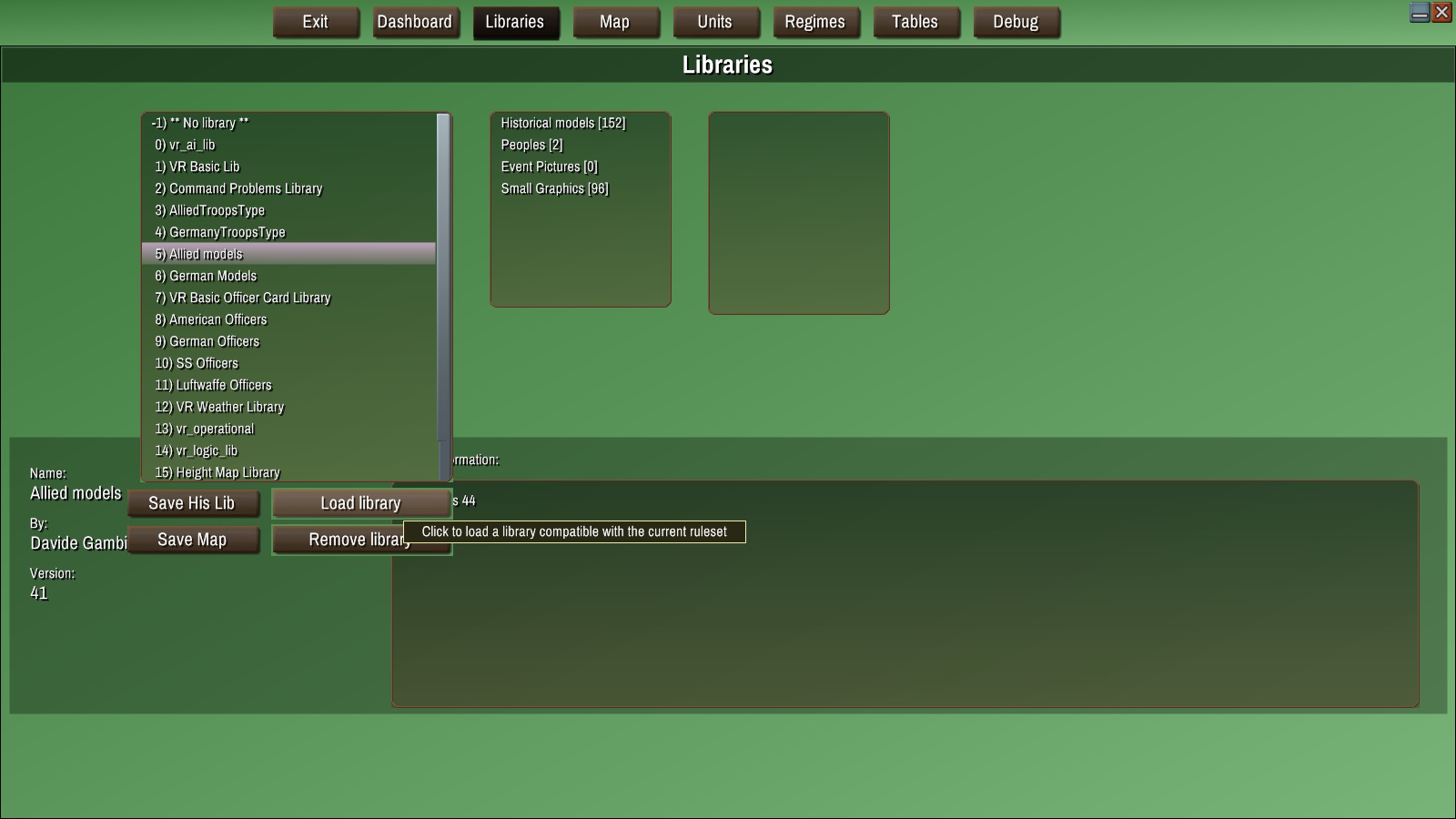This screenshot has height=819, width=1456.
Task: Switch to the Tables tab
Action: point(915,22)
